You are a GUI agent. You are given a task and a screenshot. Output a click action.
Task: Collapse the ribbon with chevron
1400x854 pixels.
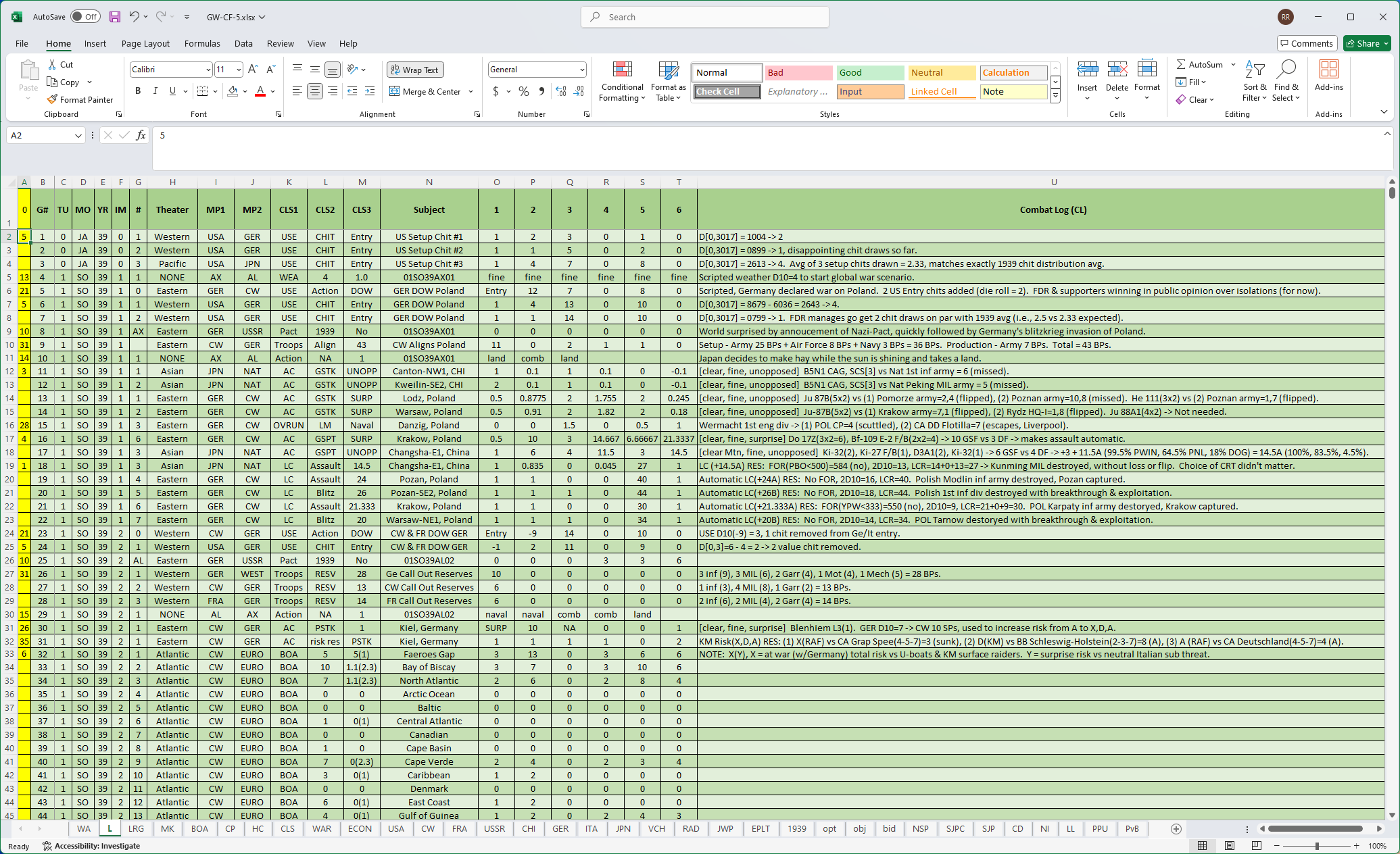pos(1384,111)
